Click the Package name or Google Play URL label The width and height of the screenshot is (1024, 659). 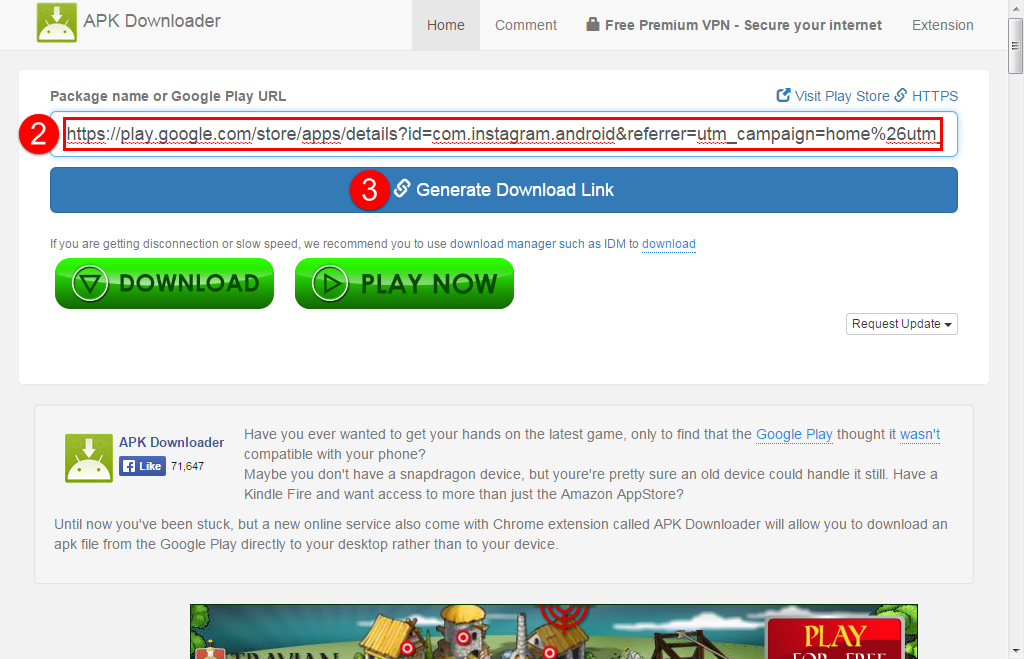point(168,96)
